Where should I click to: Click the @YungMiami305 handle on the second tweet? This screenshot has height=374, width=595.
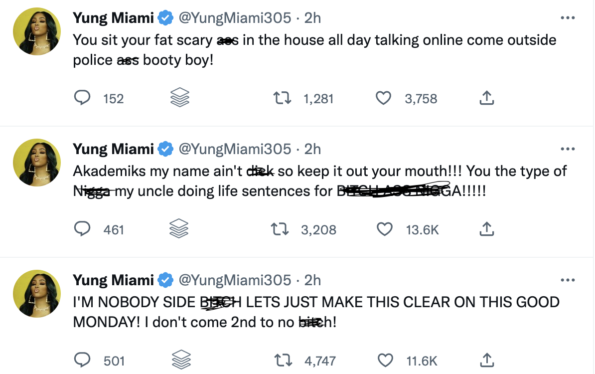click(235, 149)
